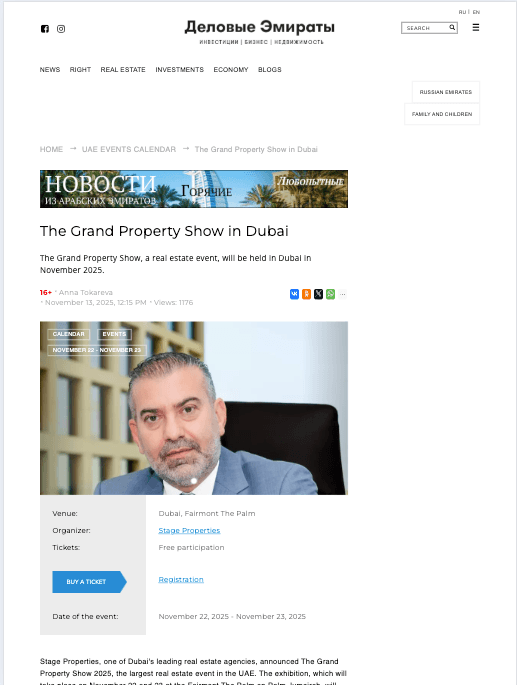Click the search magnifier icon
Viewport: 517px width, 685px height.
pyautogui.click(x=452, y=28)
